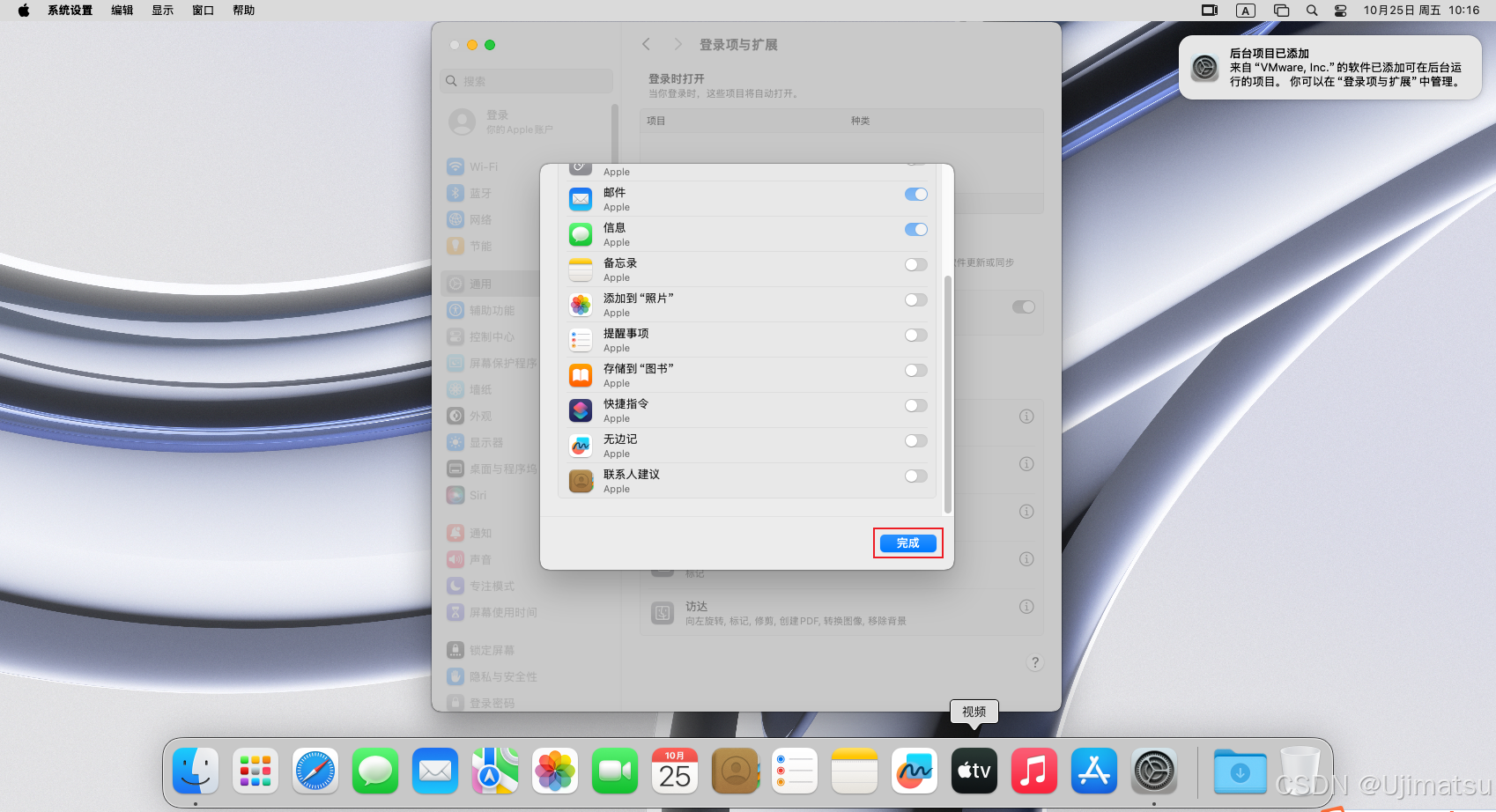Image resolution: width=1496 pixels, height=812 pixels.
Task: Open Mail from the Dock
Action: (x=435, y=771)
